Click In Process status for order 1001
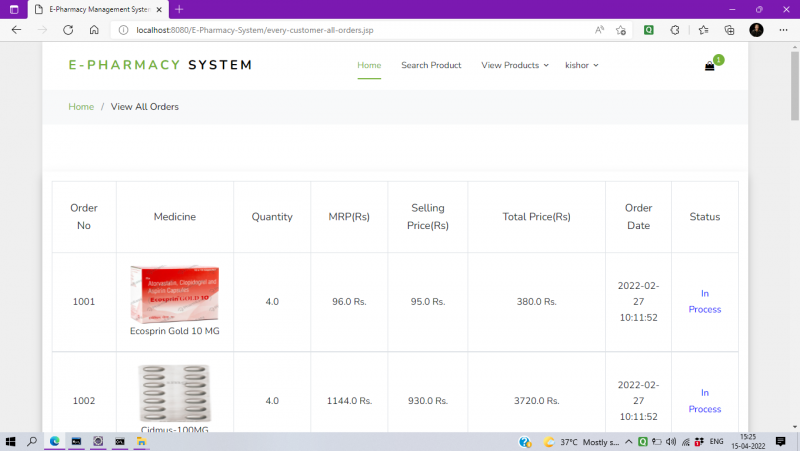800x451 pixels. click(x=705, y=302)
